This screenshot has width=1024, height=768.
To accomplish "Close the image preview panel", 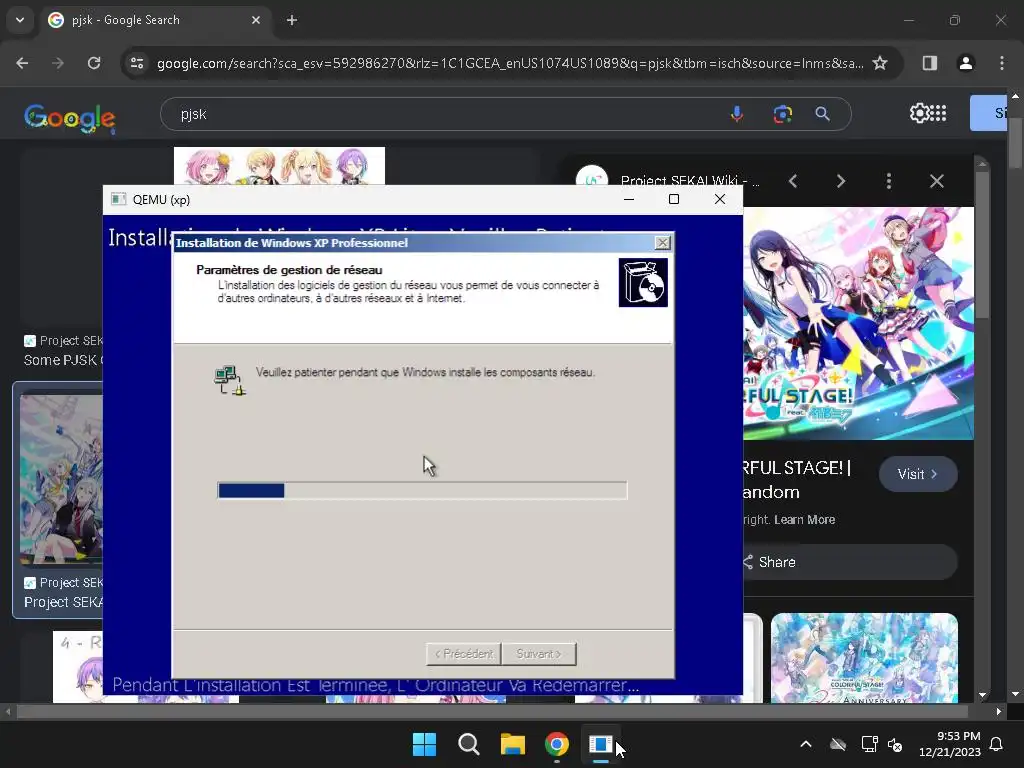I will click(936, 181).
